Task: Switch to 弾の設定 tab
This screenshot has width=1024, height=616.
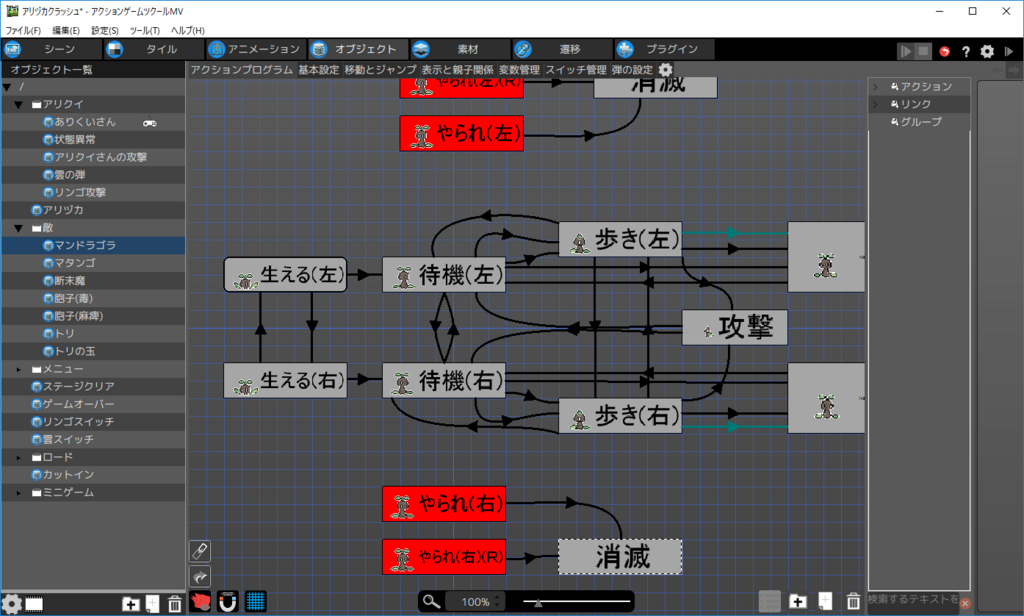Action: (x=632, y=69)
